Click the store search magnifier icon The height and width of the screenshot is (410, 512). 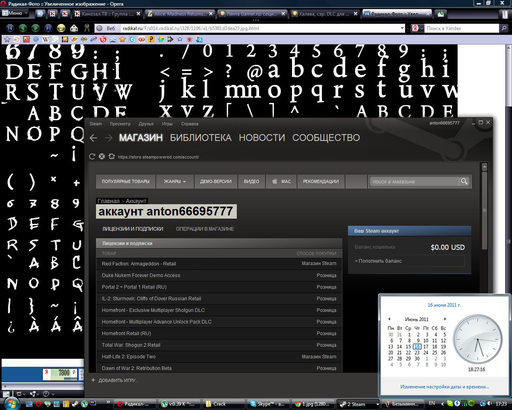464,181
